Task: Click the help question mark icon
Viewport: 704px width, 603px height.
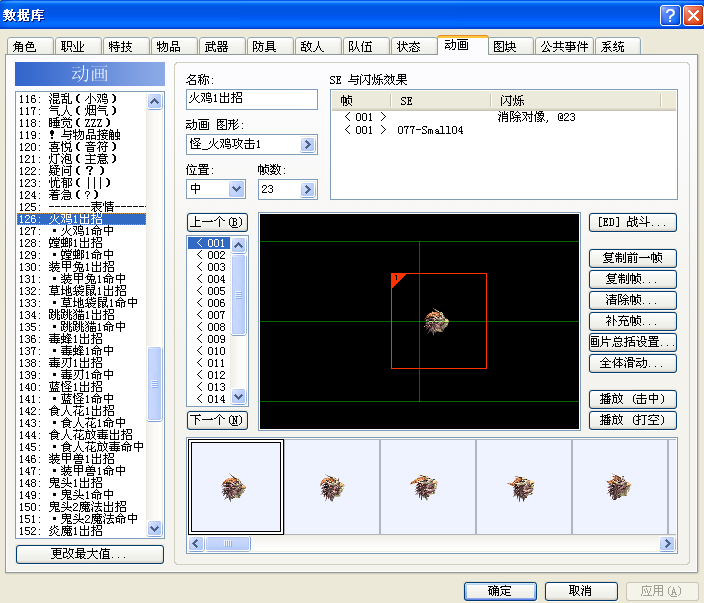Action: [670, 16]
